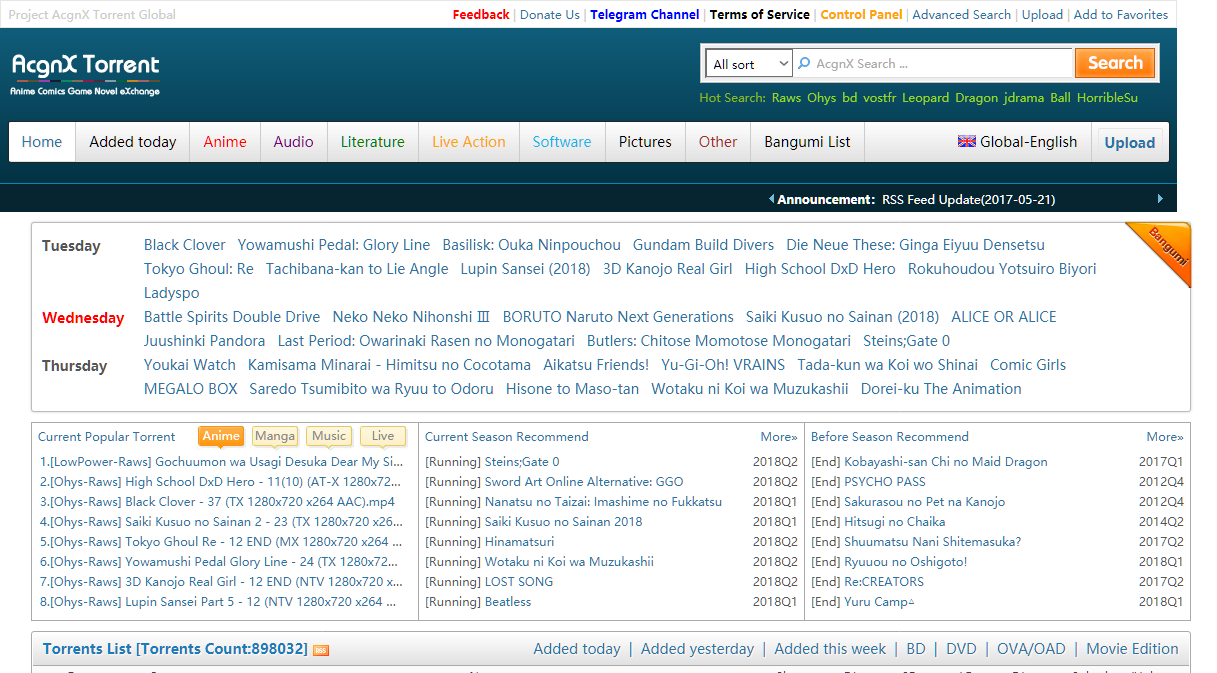Click the Upload button in the navigation bar
Image resolution: width=1217 pixels, height=673 pixels.
coord(1130,142)
